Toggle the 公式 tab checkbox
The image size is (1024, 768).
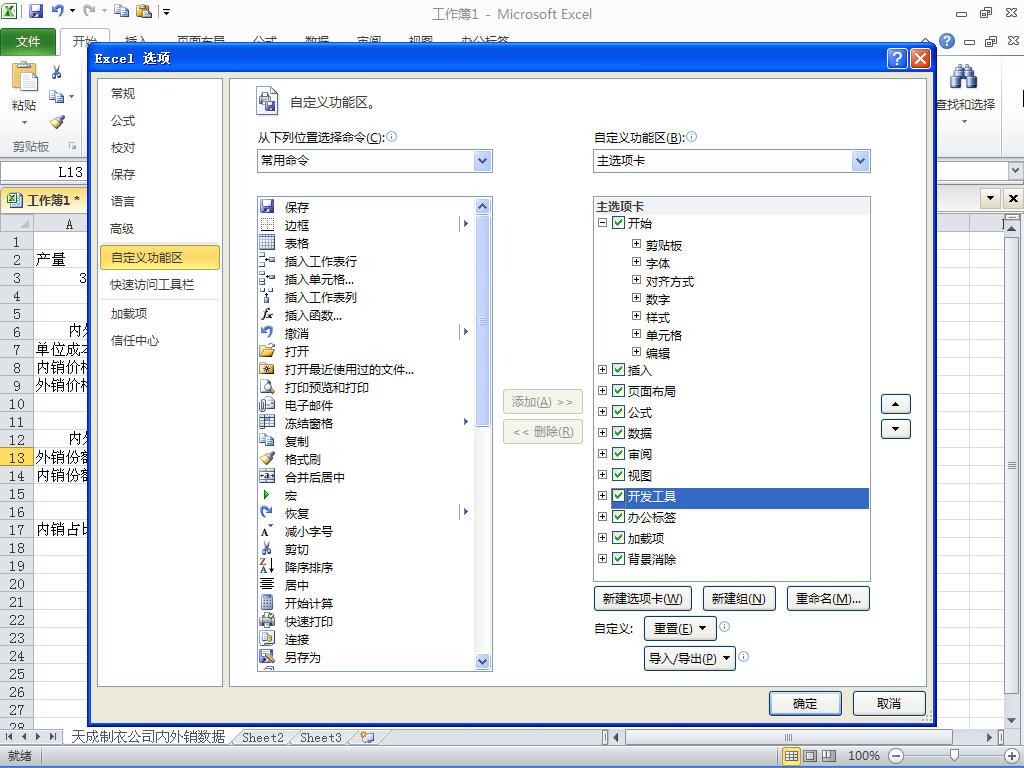619,411
